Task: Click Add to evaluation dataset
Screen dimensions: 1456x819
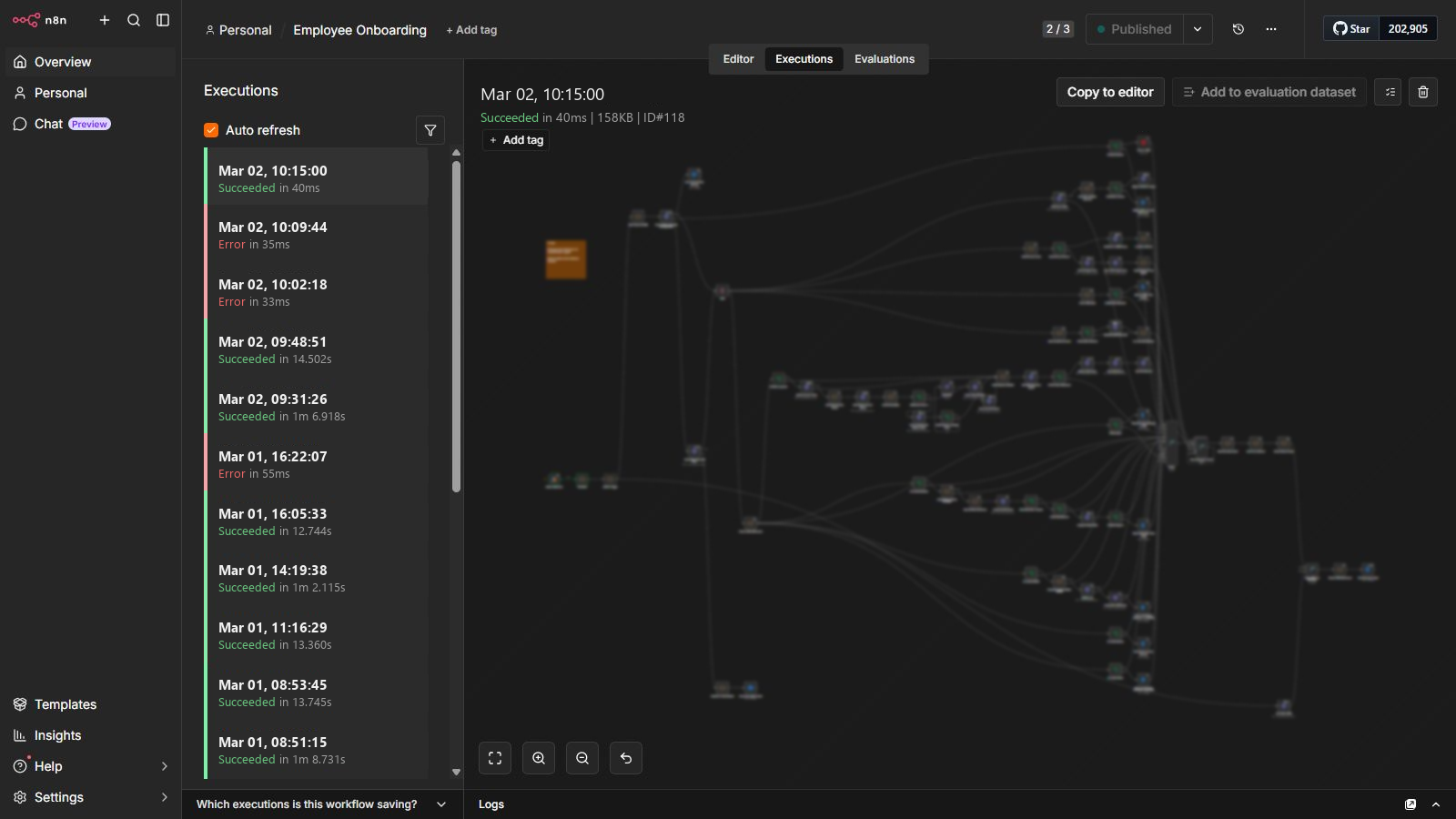Action: click(x=1269, y=92)
